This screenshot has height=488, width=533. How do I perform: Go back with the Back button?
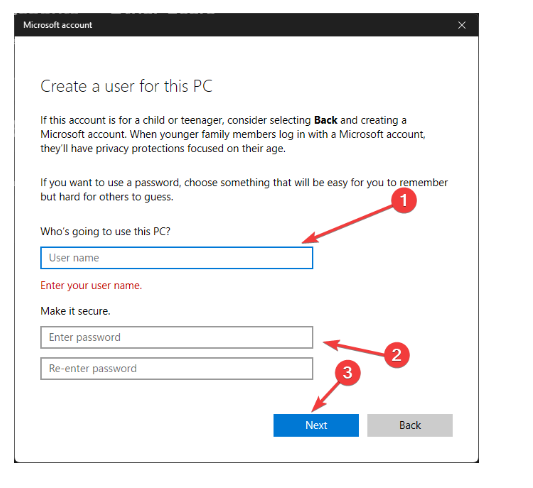[x=410, y=425]
